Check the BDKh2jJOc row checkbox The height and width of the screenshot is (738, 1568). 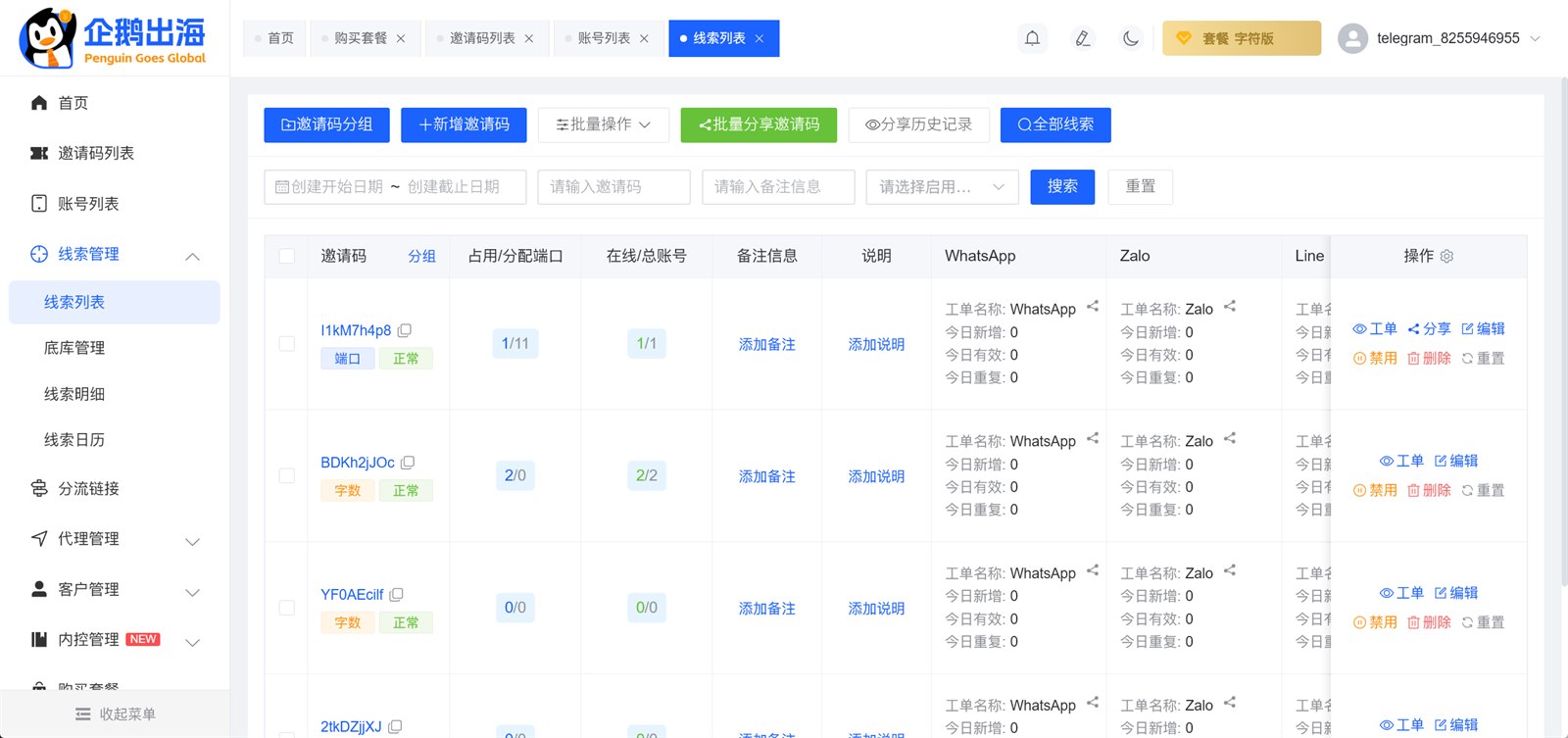(x=286, y=475)
